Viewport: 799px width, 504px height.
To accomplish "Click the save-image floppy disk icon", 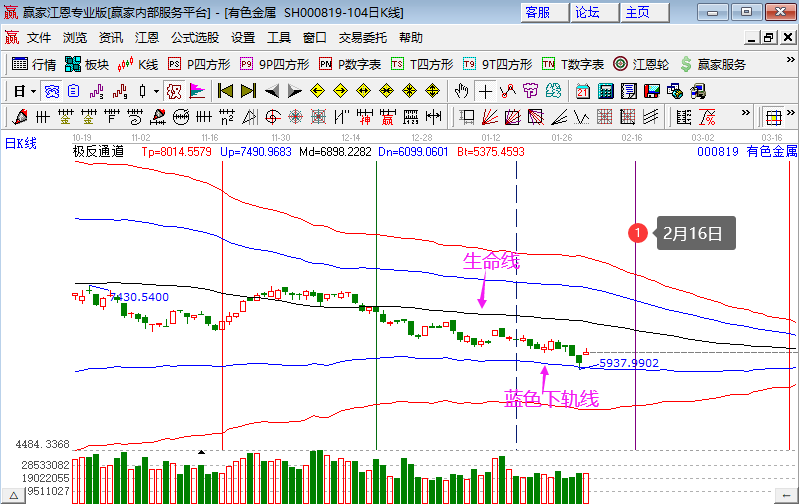I will pos(652,92).
